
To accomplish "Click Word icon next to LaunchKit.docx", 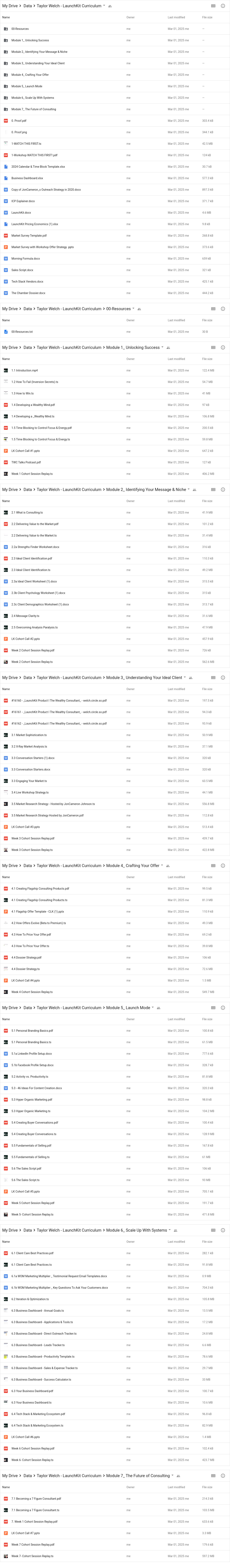I will (x=6, y=212).
